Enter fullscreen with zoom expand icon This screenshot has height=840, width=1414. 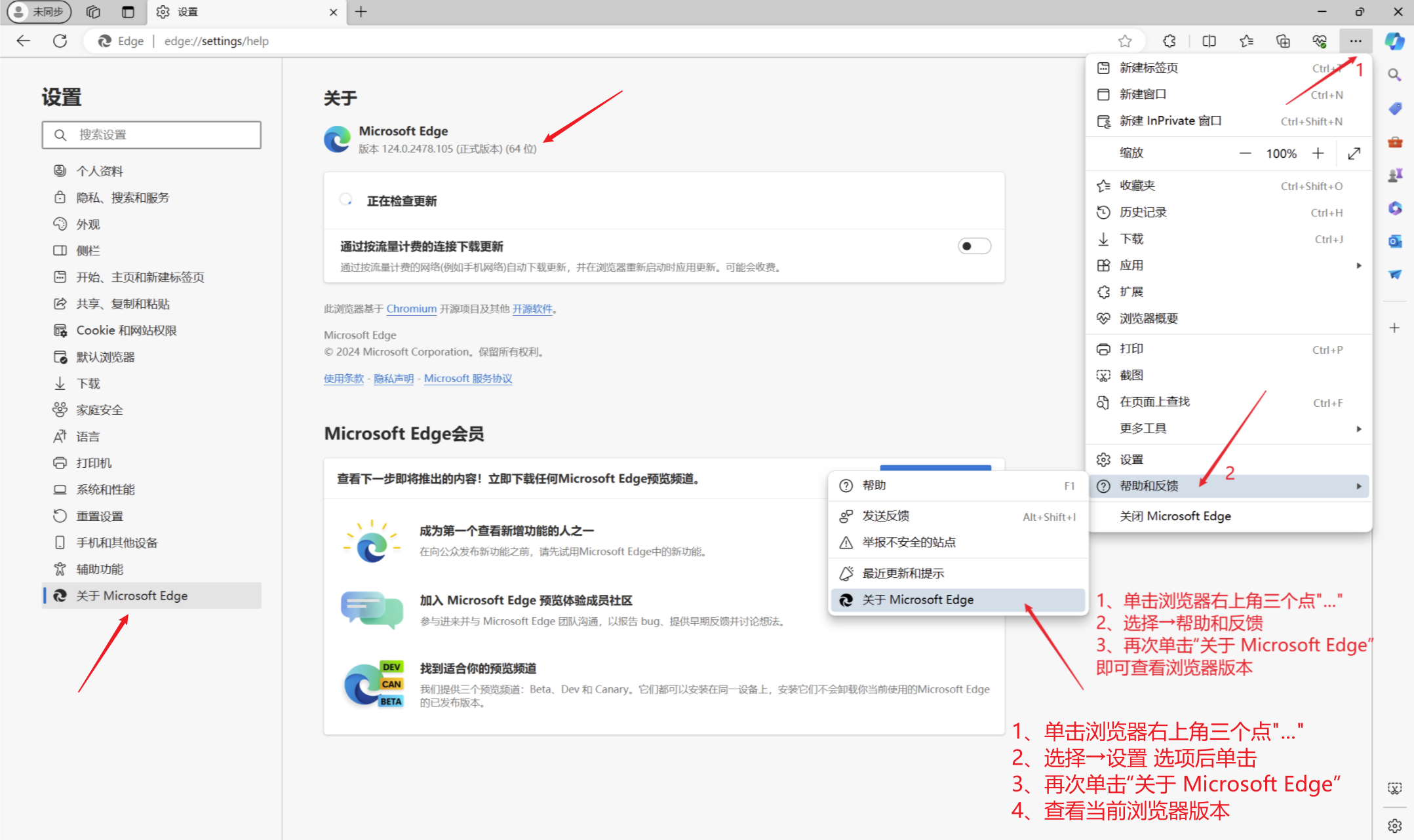[x=1354, y=153]
